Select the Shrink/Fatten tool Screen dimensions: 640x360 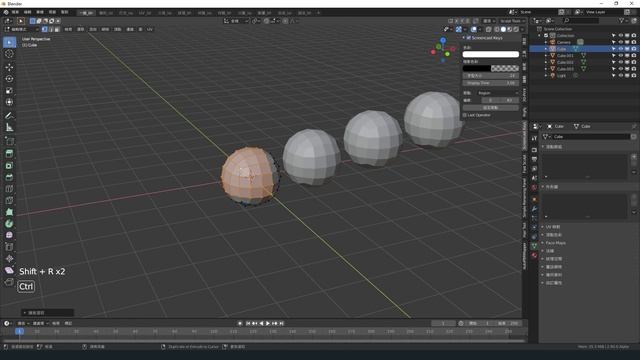9,258
